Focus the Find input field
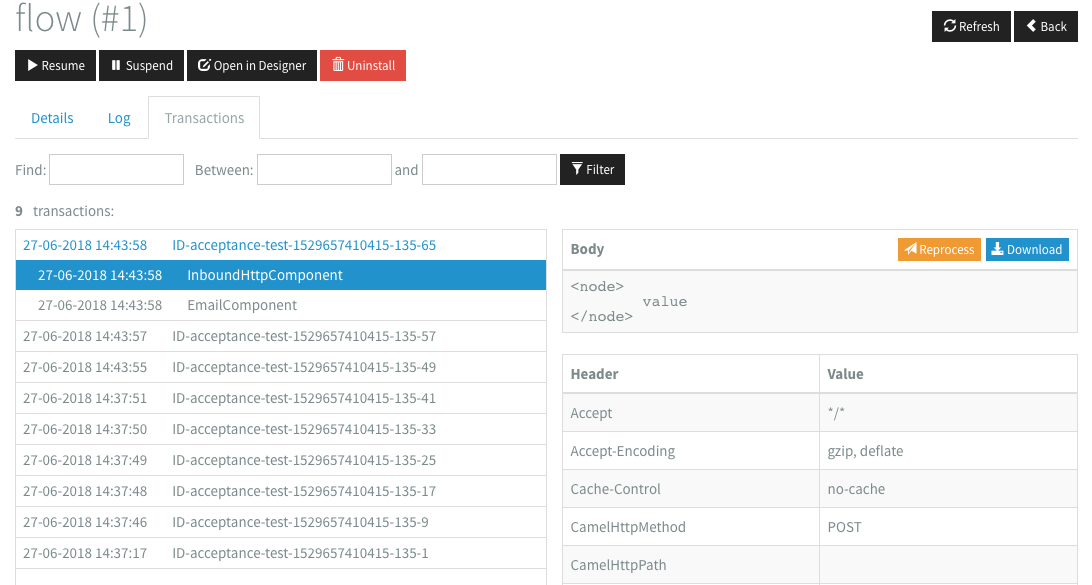 coord(116,169)
